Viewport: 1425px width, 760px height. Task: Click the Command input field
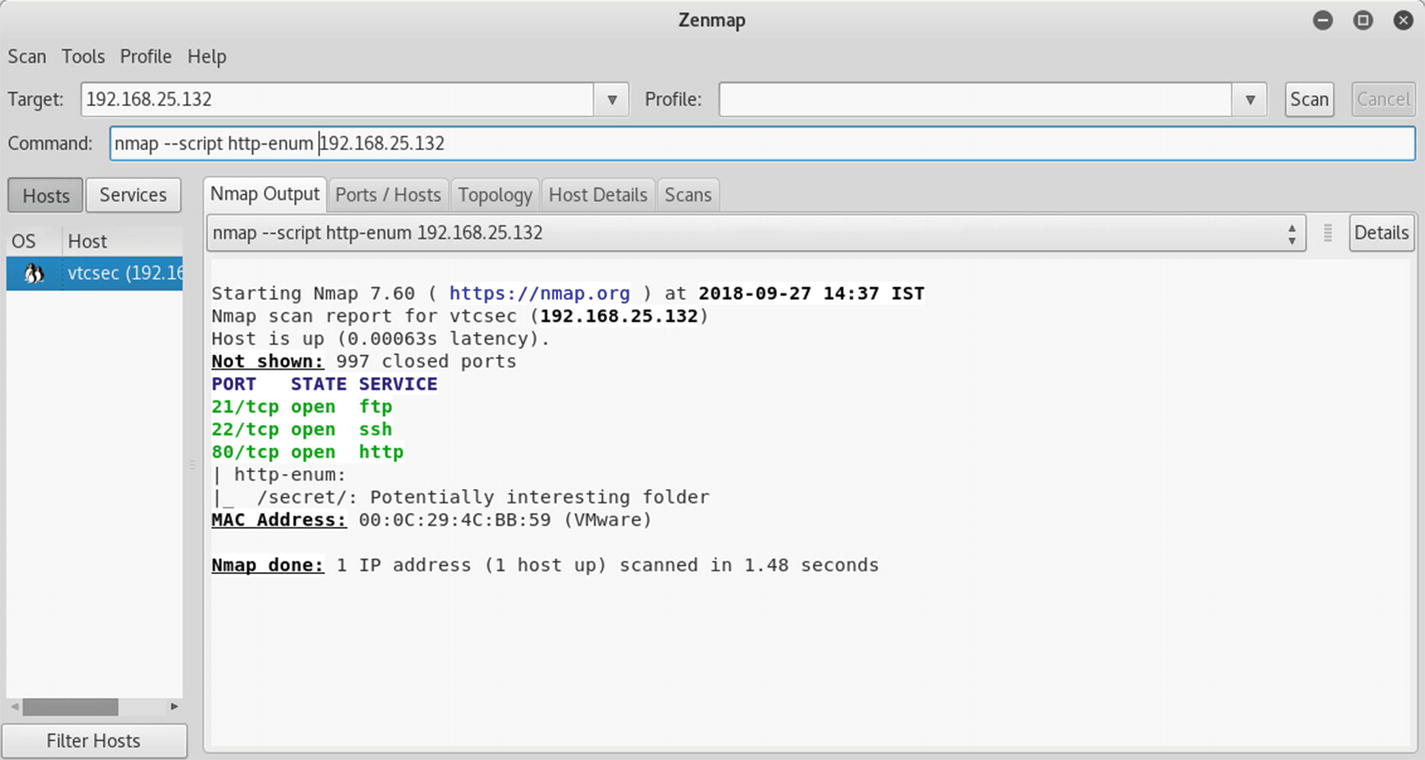tap(762, 143)
